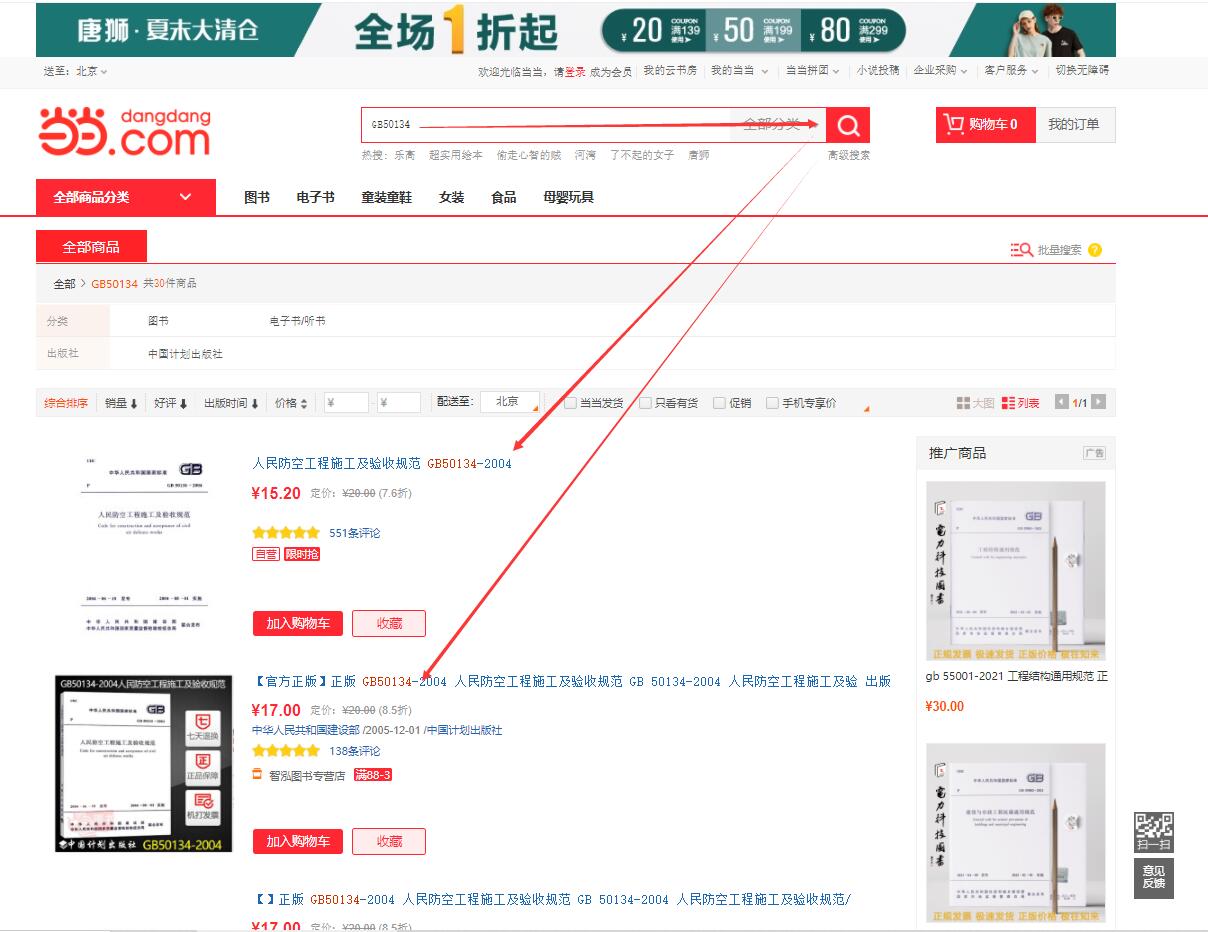Open the 意见反馈 feedback button

[1153, 877]
